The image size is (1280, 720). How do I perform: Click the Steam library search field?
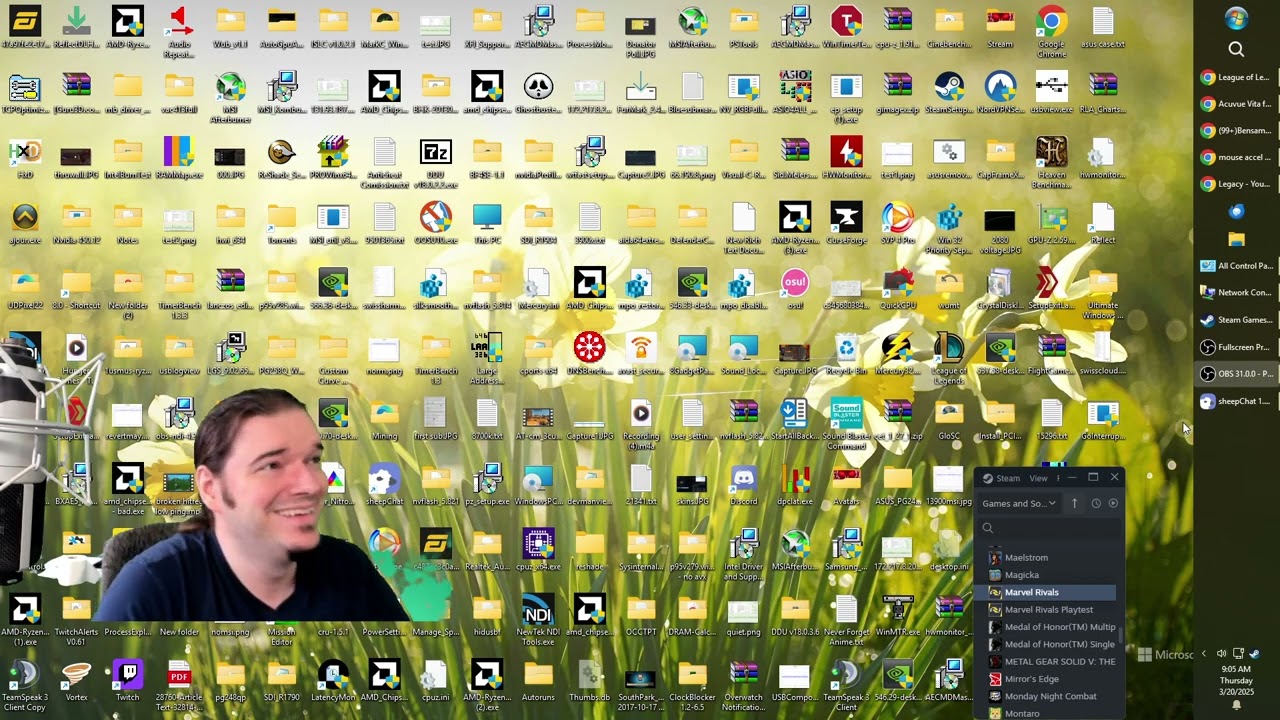(1050, 528)
